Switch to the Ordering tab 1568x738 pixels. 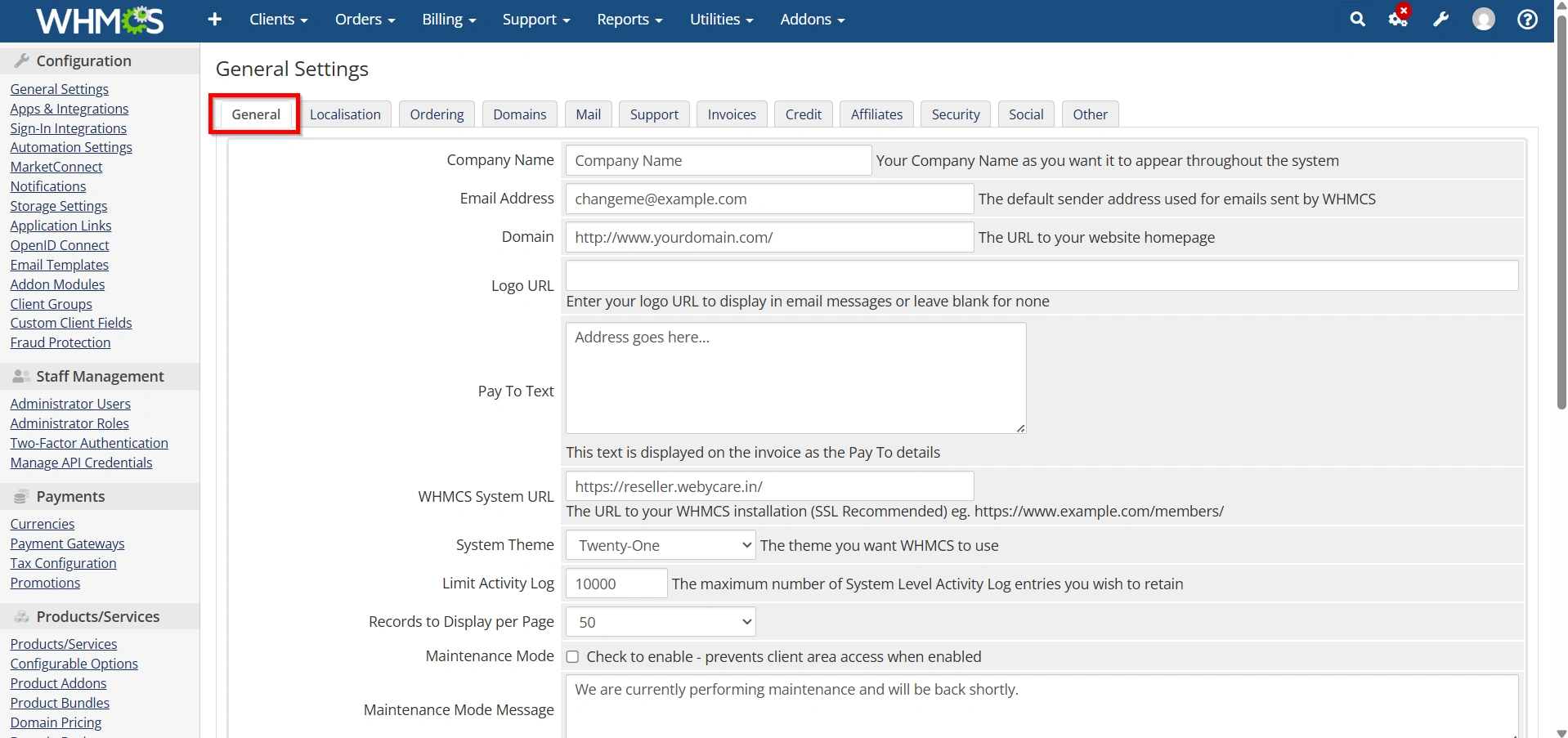[437, 114]
